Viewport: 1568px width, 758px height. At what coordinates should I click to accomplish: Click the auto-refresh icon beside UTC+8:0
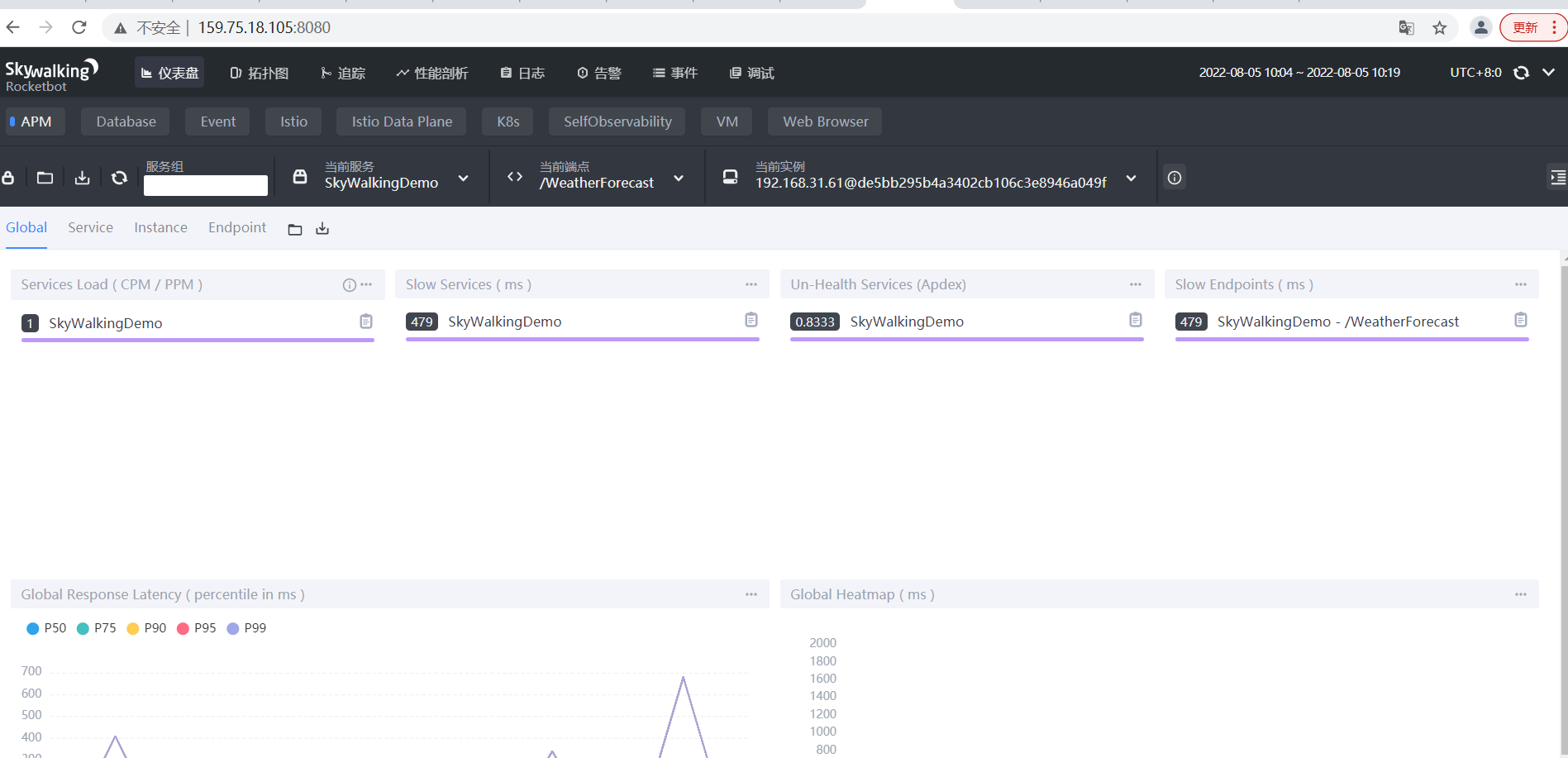click(x=1521, y=73)
